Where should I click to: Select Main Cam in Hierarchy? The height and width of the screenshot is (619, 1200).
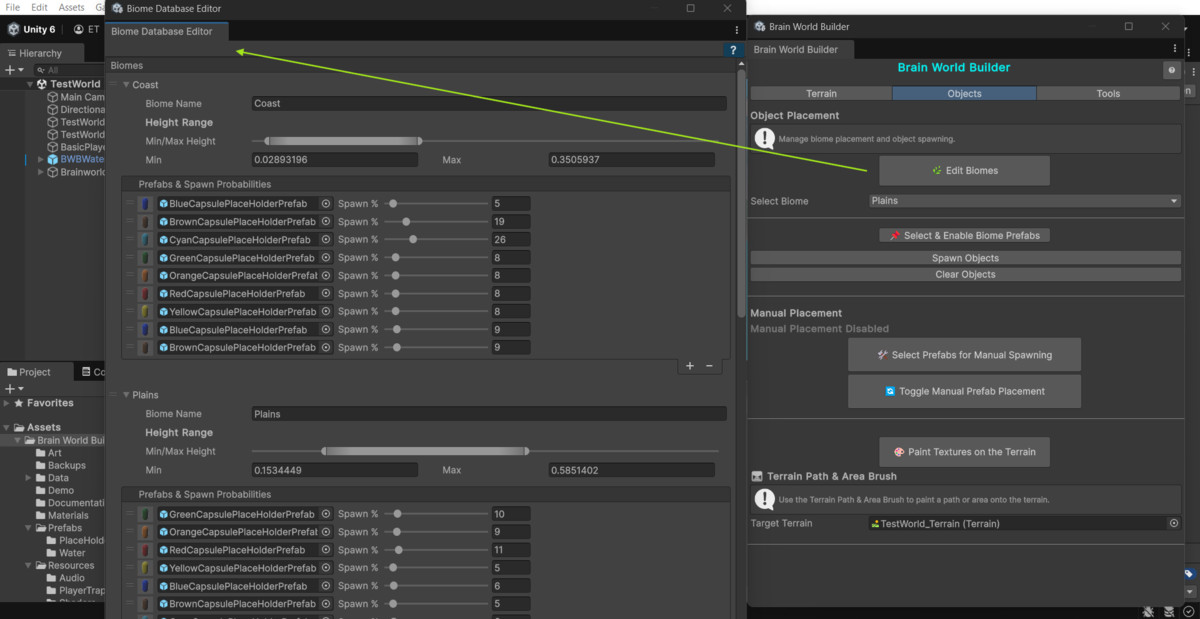tap(82, 97)
